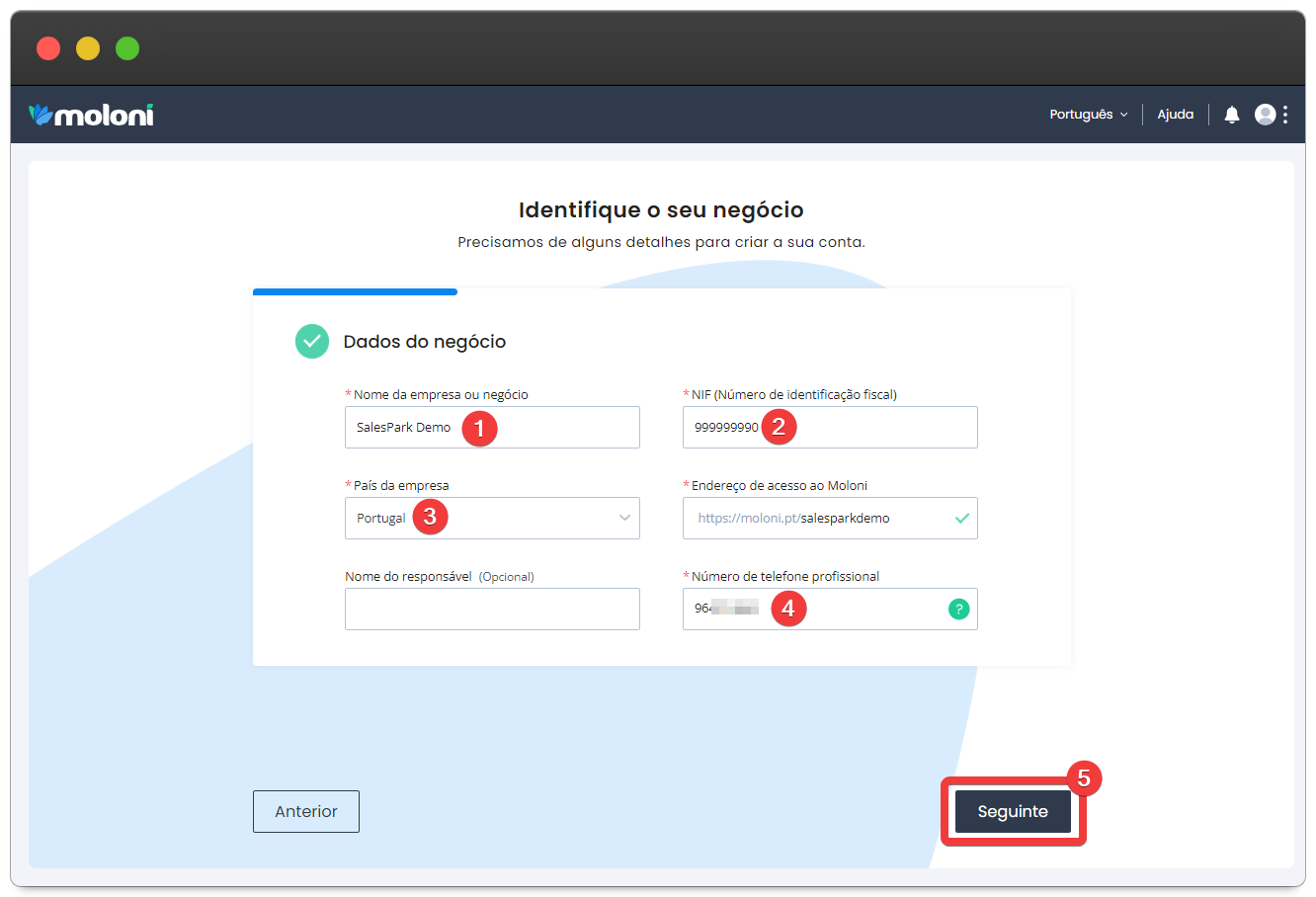
Task: Open the Ajuda menu item
Action: click(x=1175, y=115)
